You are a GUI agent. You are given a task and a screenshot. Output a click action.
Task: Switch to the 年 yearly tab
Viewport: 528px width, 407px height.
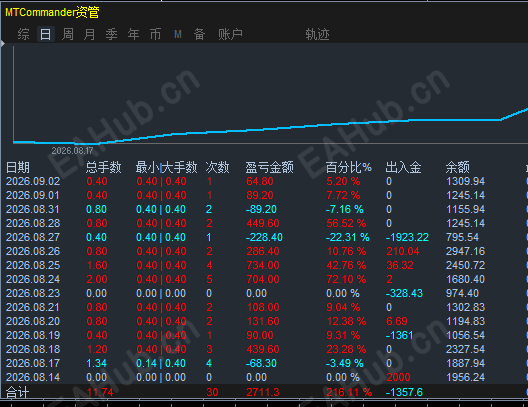pyautogui.click(x=133, y=34)
